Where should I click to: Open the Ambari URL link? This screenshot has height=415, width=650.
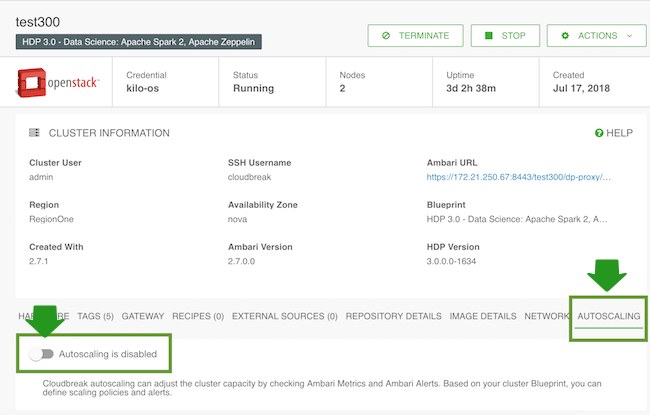518,176
